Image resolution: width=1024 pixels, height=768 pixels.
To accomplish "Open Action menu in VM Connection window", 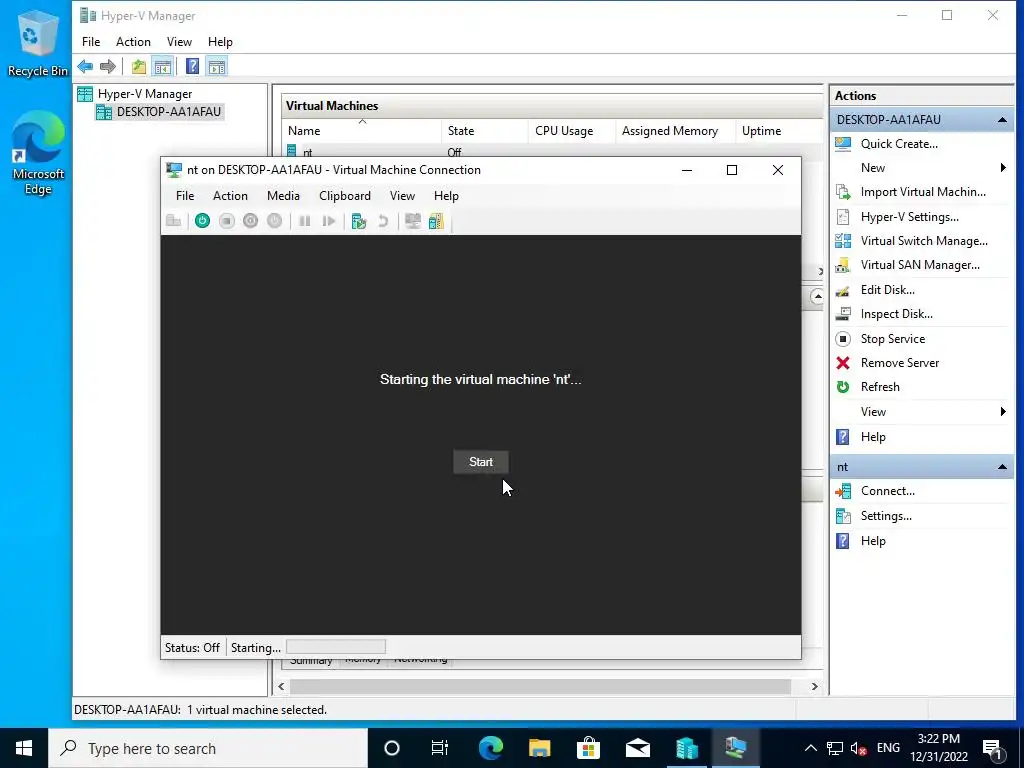I will pyautogui.click(x=230, y=196).
